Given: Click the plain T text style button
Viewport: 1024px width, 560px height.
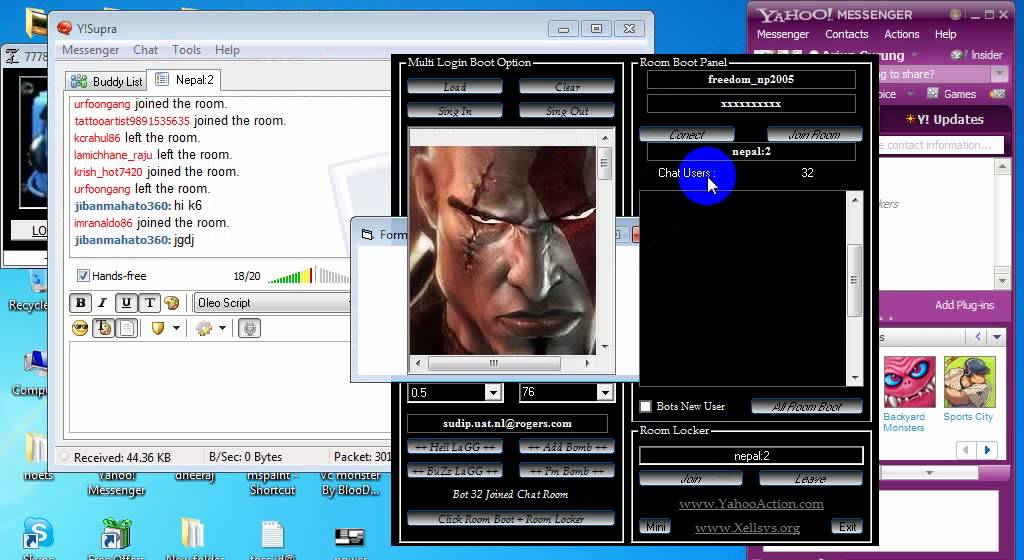Looking at the screenshot, I should (149, 303).
